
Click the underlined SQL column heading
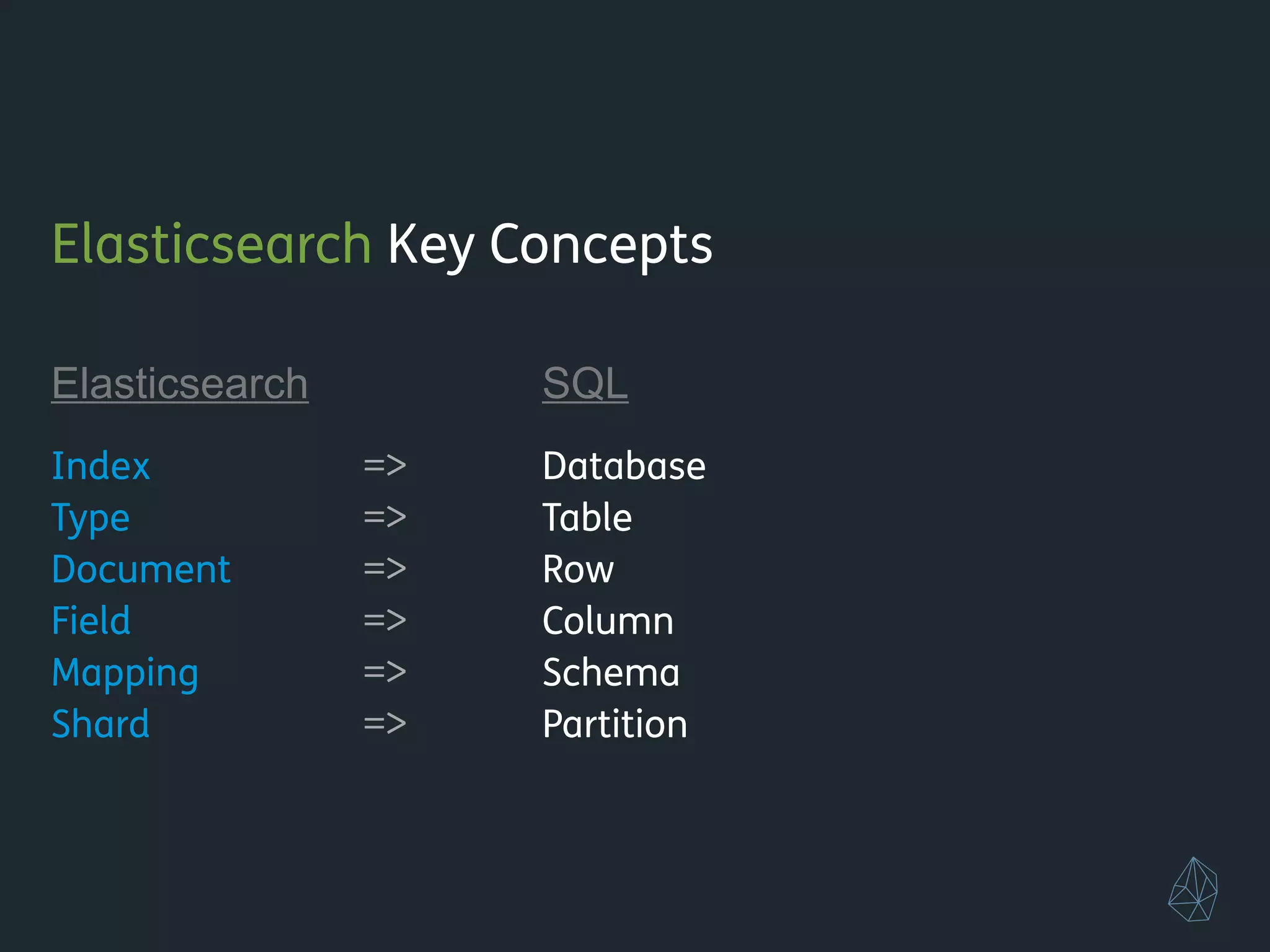(x=585, y=384)
